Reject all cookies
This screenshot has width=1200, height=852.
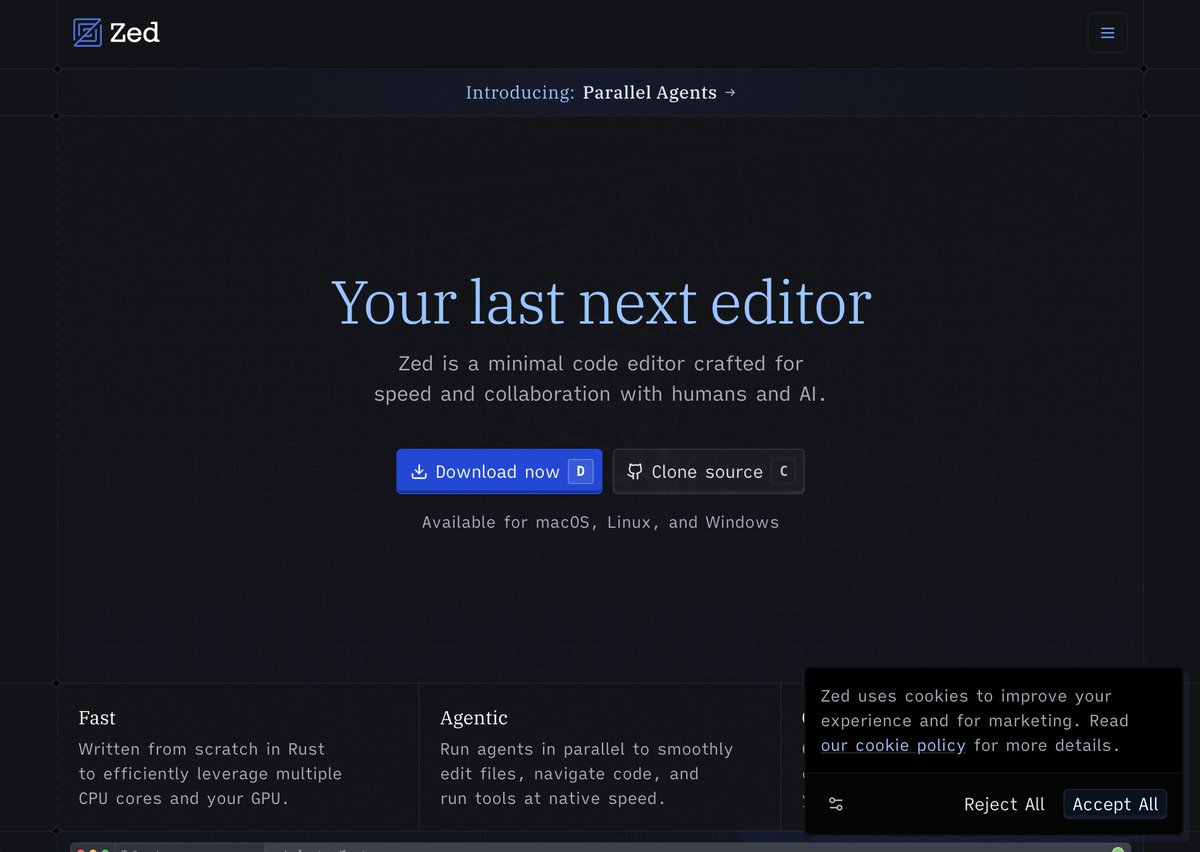pyautogui.click(x=1004, y=804)
